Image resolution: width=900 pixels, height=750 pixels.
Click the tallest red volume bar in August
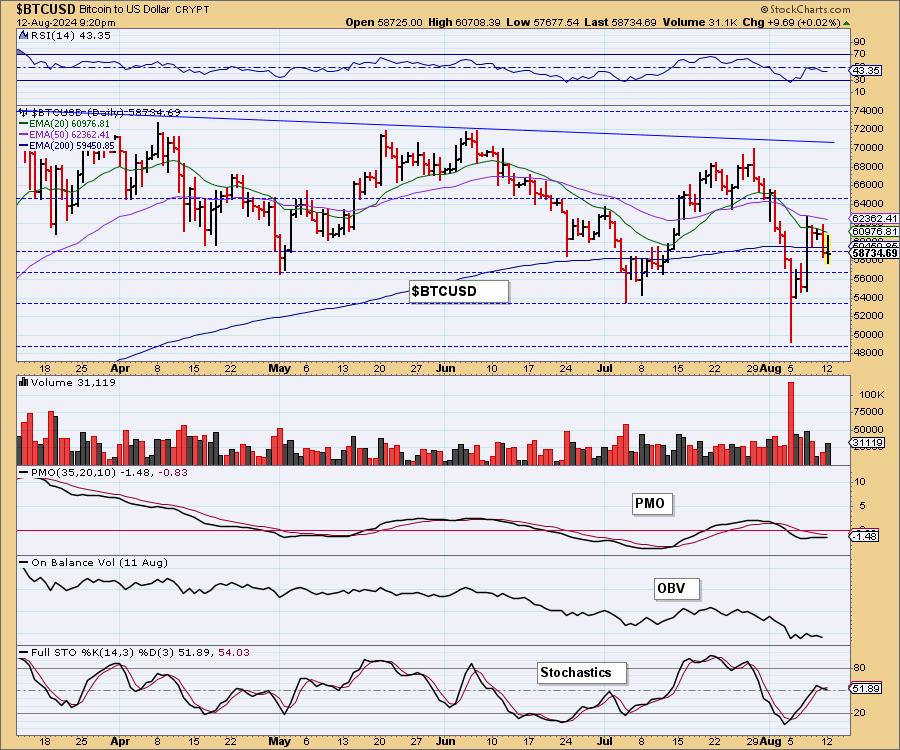(791, 423)
